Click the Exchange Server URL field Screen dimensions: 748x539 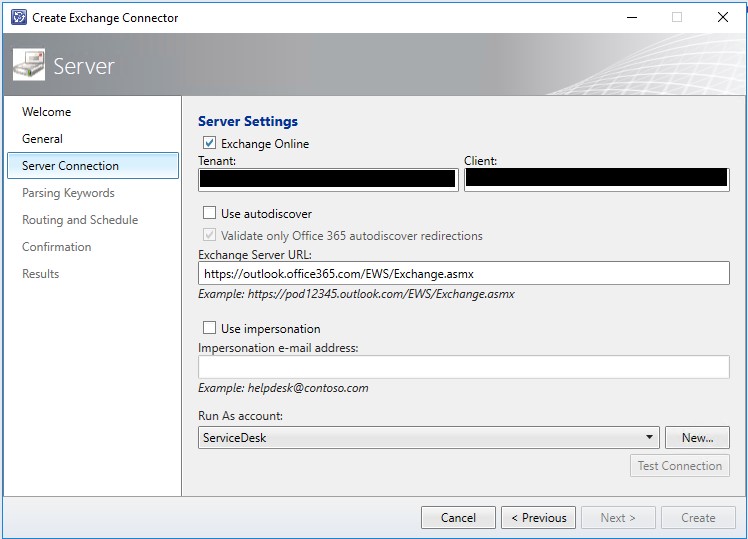point(464,273)
